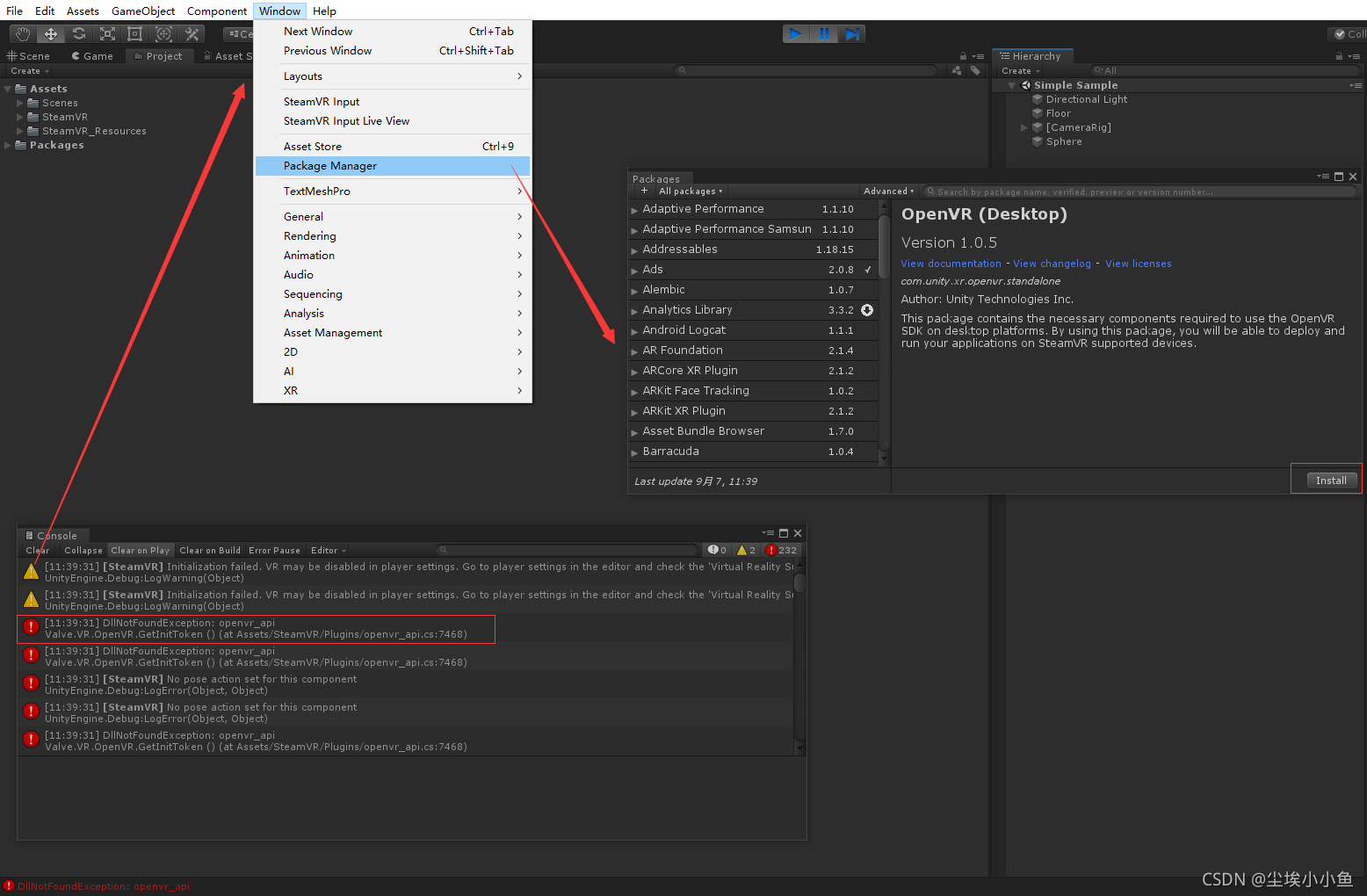Open the Simple Sample scene options menu
Image resolution: width=1367 pixels, height=896 pixels.
tap(1356, 85)
